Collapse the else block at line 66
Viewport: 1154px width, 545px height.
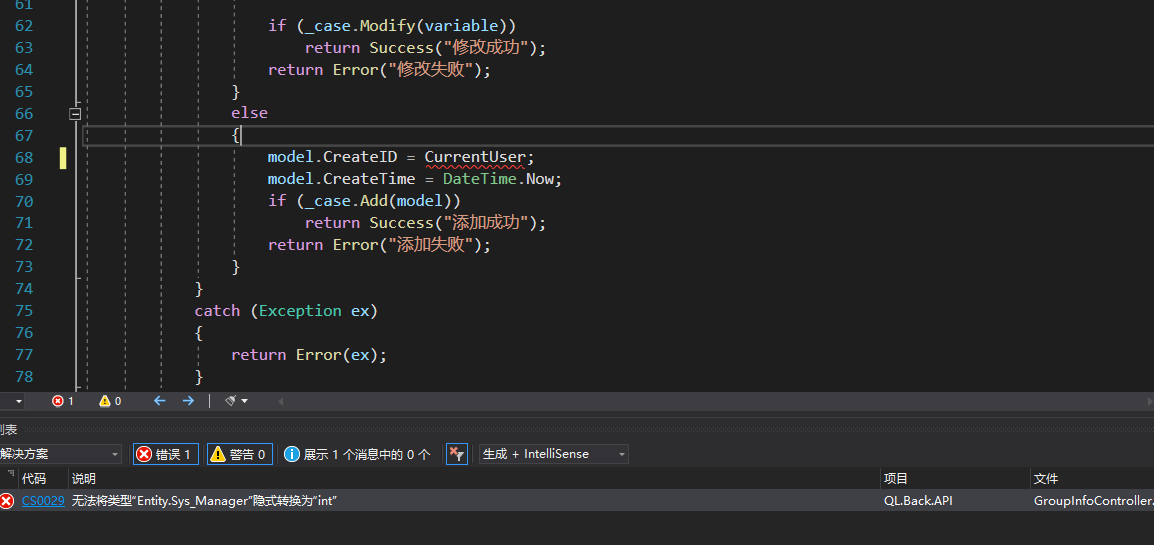(x=75, y=113)
